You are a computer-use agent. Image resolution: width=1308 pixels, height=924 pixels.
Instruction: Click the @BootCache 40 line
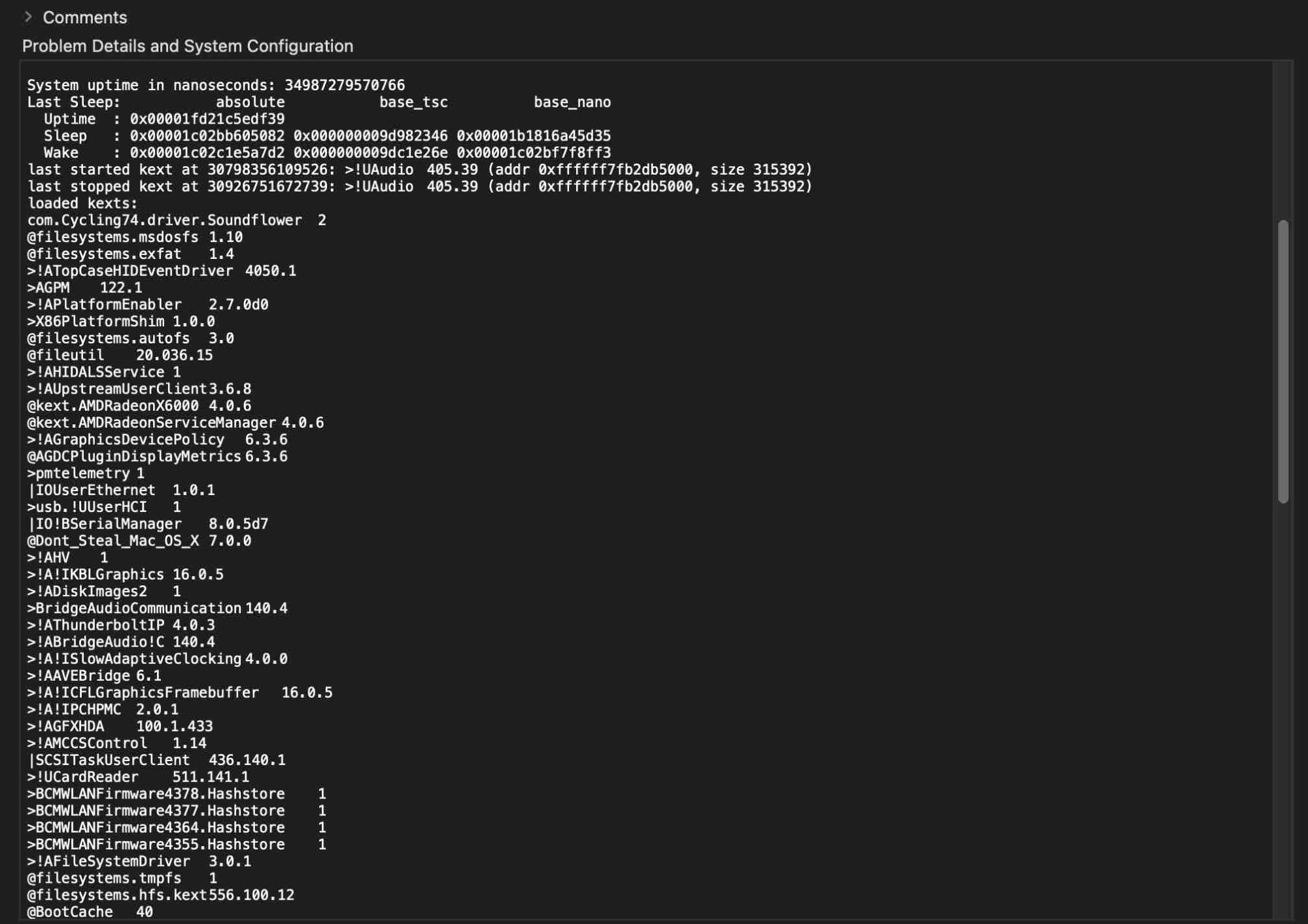click(x=90, y=912)
